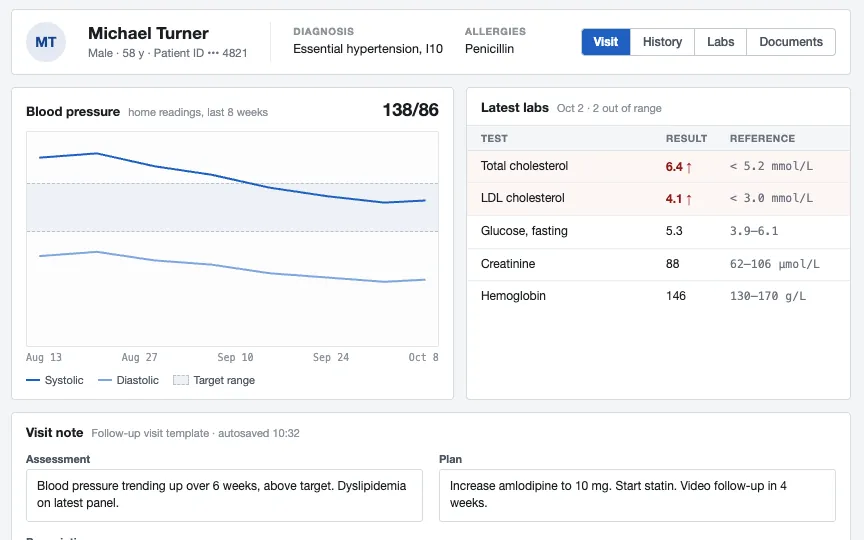This screenshot has width=864, height=540.
Task: Click the Latest labs heading
Action: tap(515, 108)
